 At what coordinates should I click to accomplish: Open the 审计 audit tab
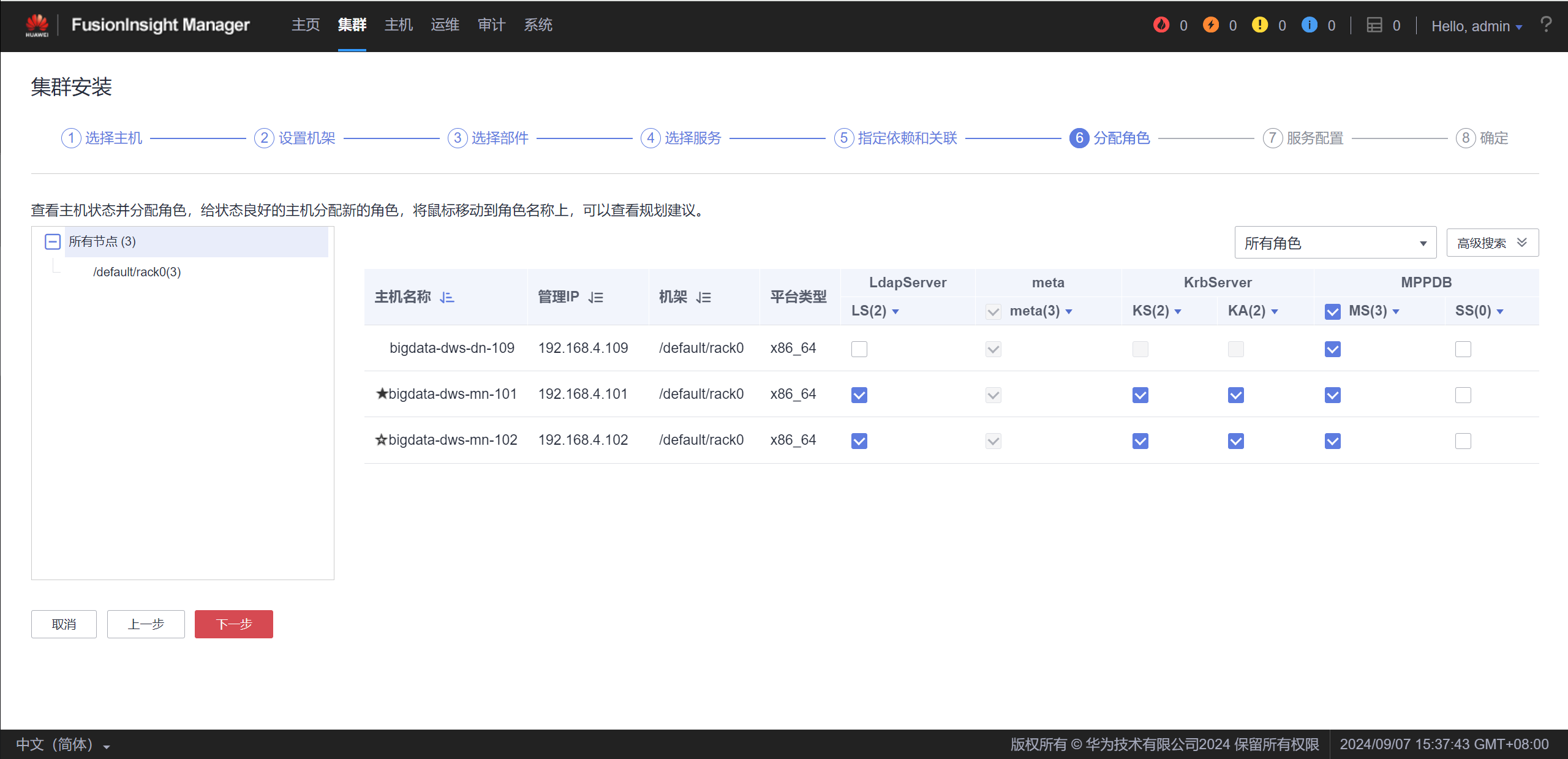[x=491, y=25]
